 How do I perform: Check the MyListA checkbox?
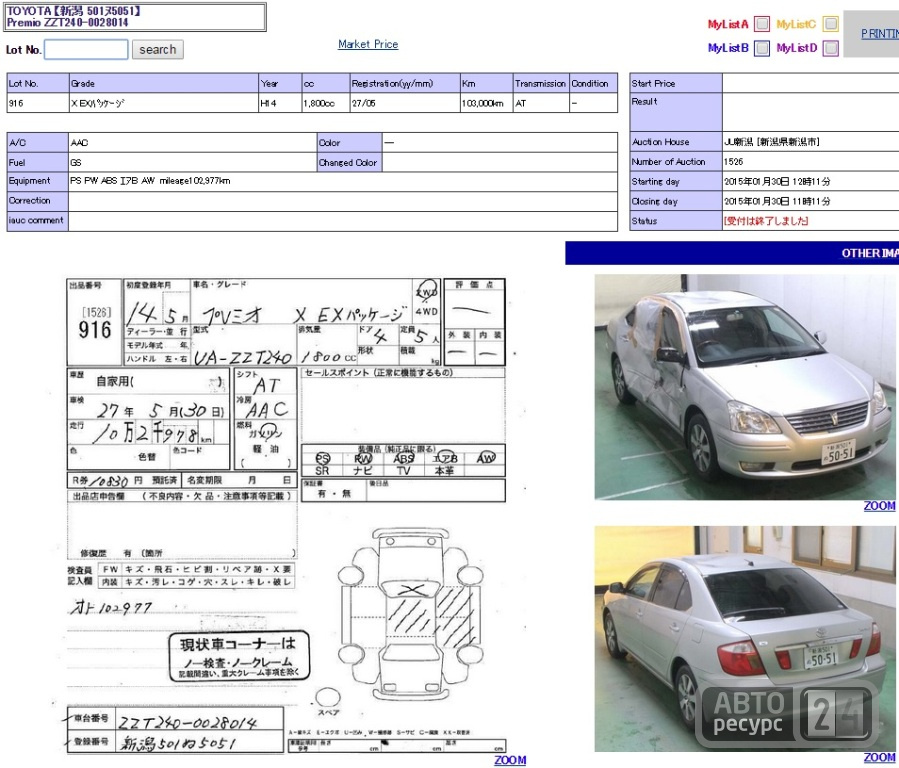click(762, 24)
